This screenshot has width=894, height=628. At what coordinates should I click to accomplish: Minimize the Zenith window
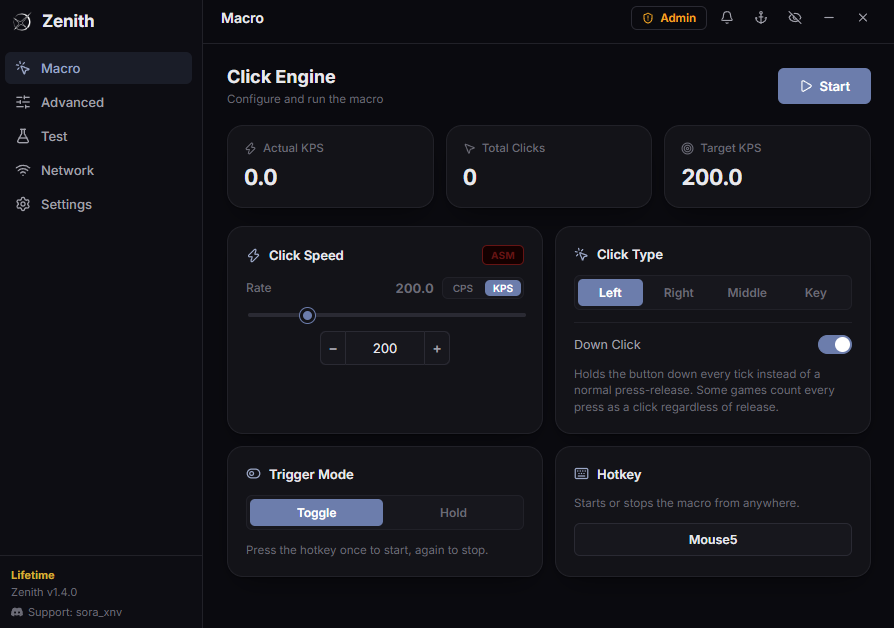click(x=829, y=18)
